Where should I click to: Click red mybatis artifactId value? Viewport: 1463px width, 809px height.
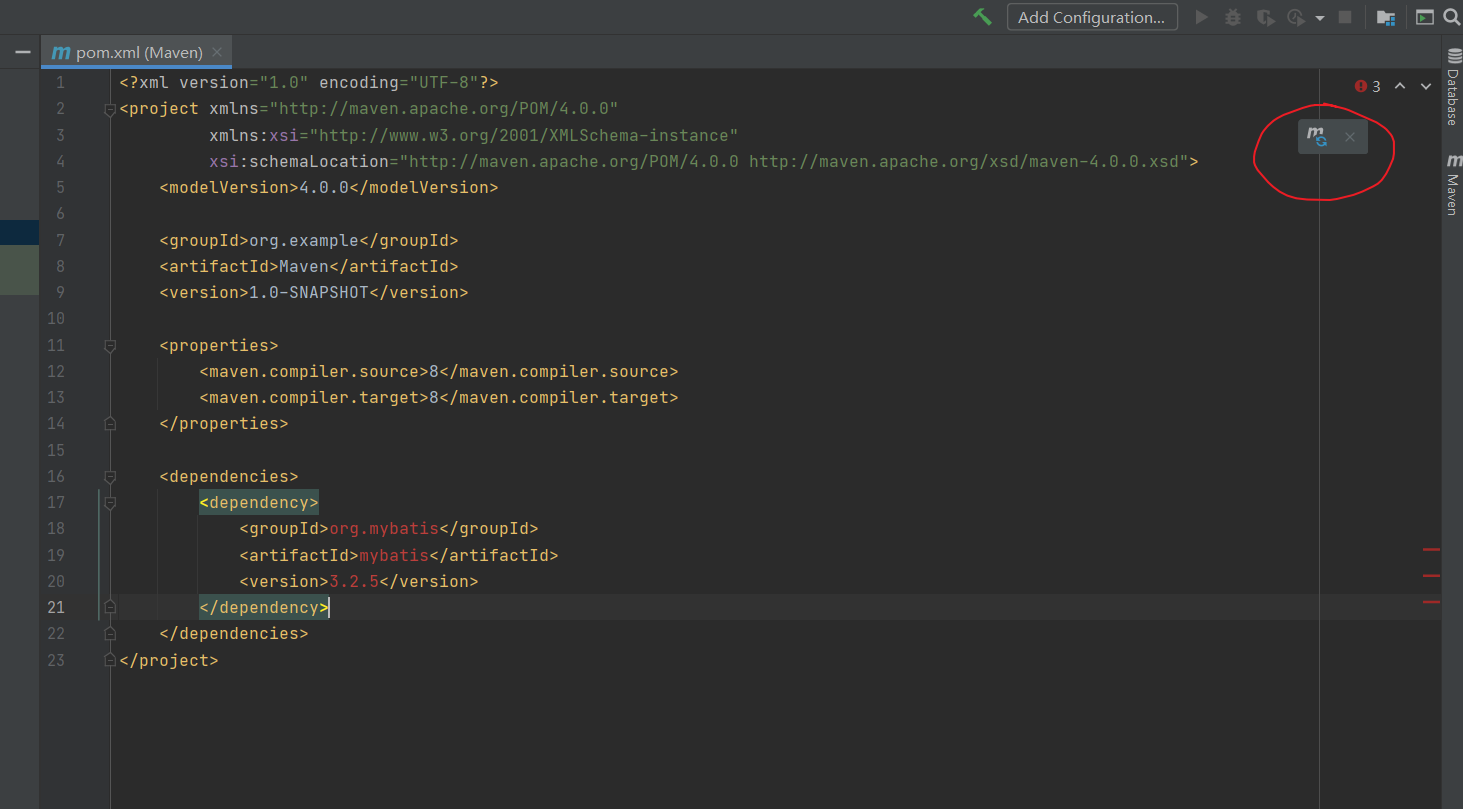click(394, 555)
